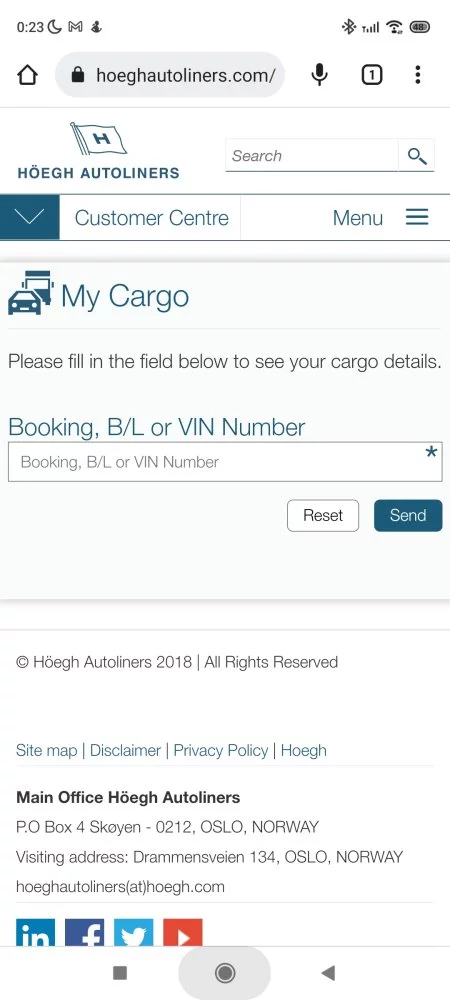This screenshot has height=1000, width=450.
Task: Tap the browser home icon
Action: tap(27, 75)
